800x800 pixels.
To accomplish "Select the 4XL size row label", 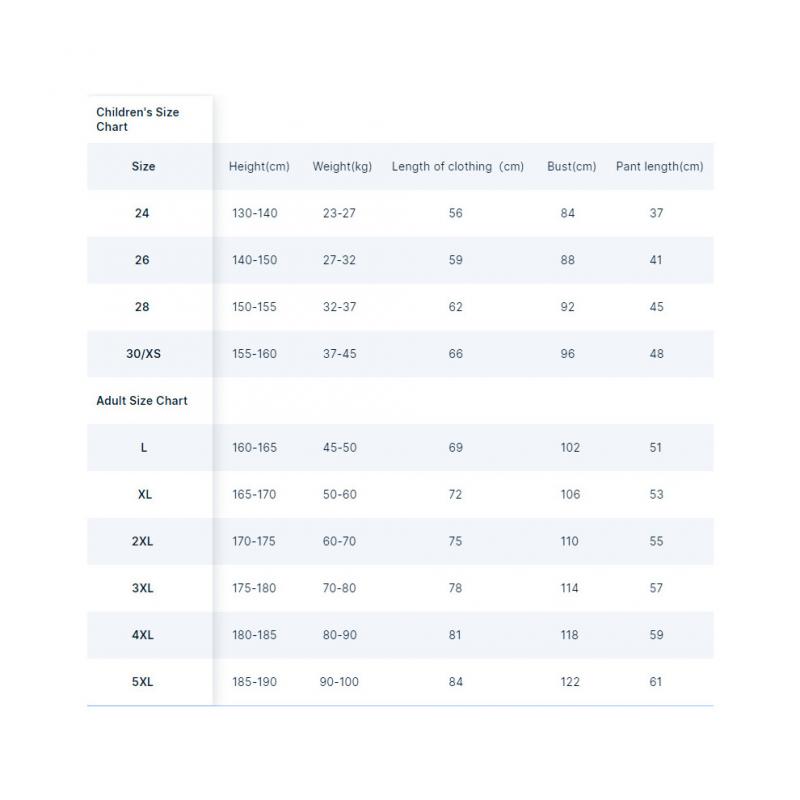I will [x=143, y=635].
